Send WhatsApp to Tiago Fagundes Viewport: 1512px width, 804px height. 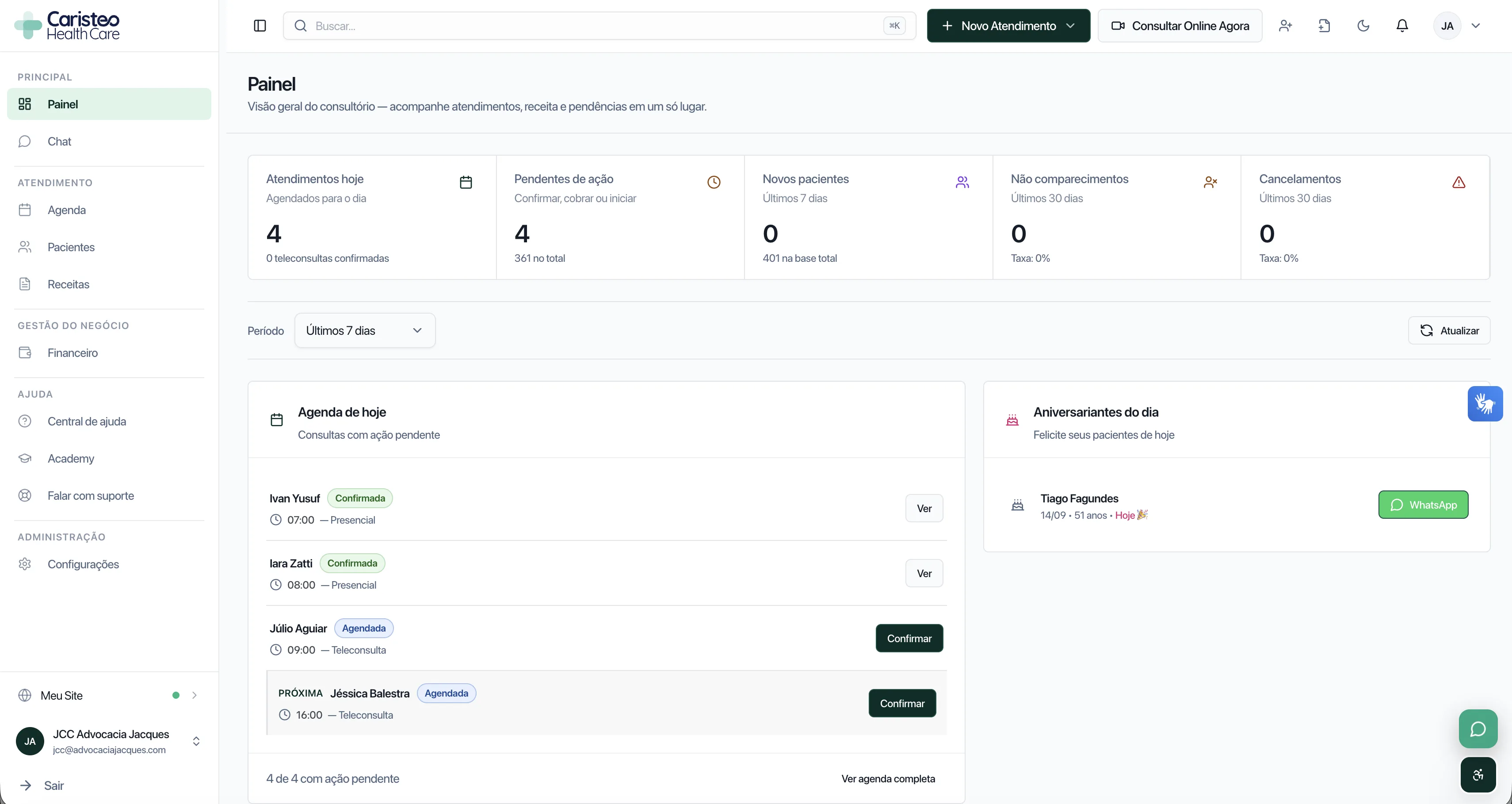coord(1424,505)
